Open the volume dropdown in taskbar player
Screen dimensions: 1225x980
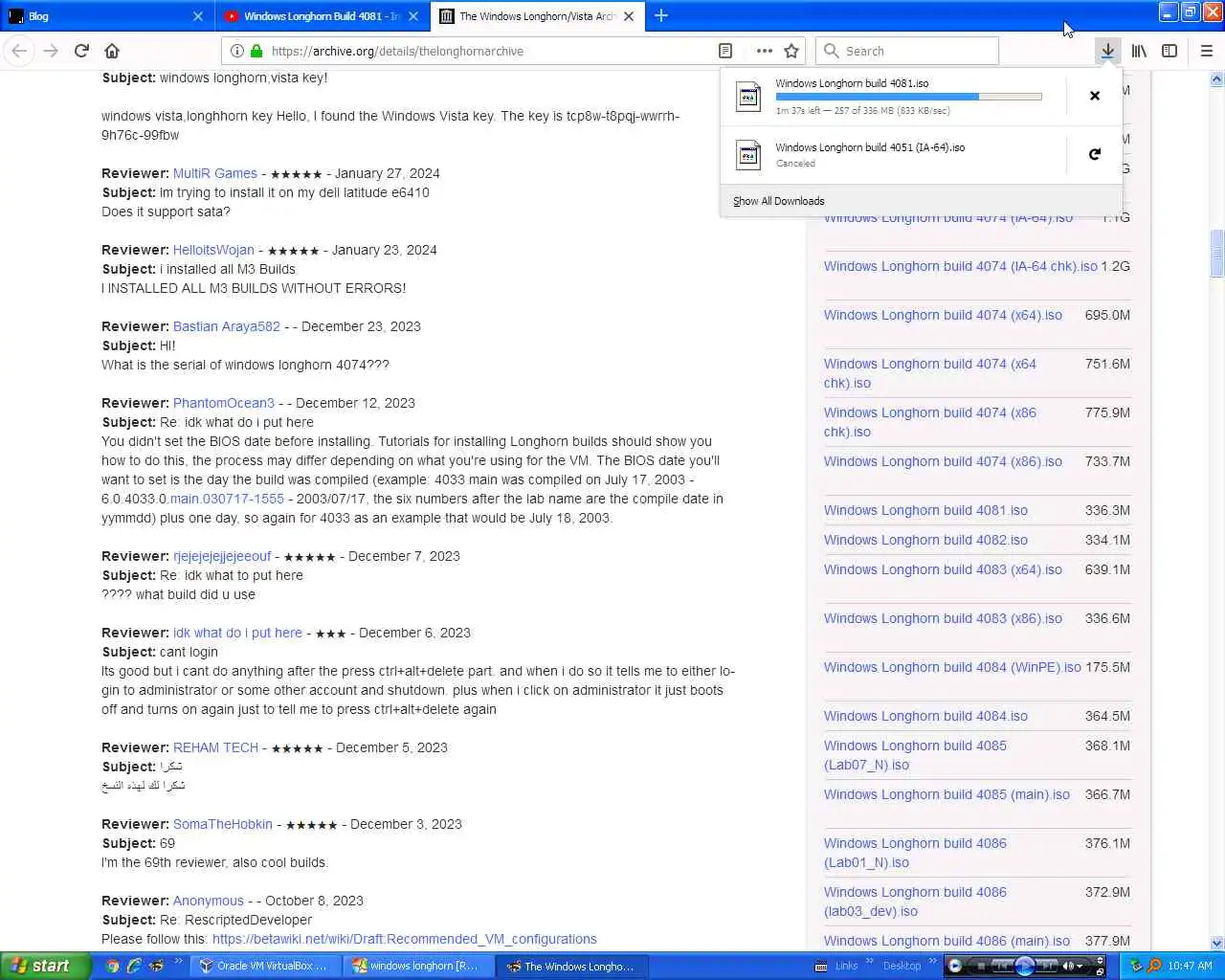coord(1080,966)
